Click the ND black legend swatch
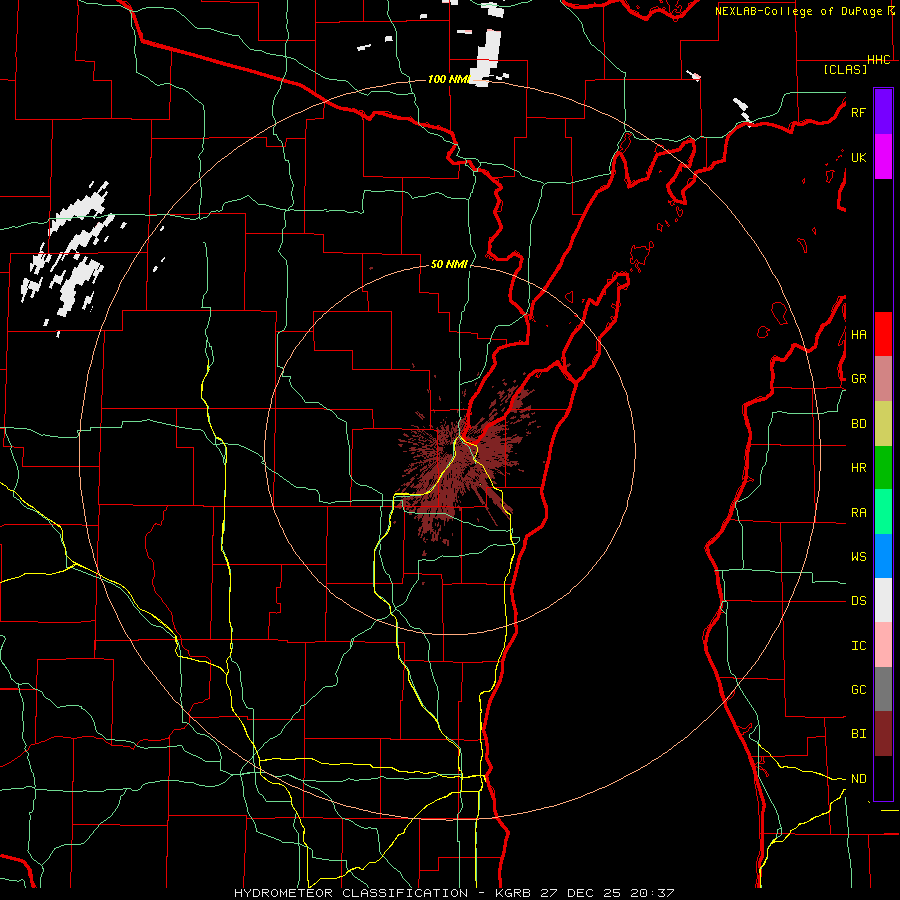The image size is (900, 900). coord(883,778)
